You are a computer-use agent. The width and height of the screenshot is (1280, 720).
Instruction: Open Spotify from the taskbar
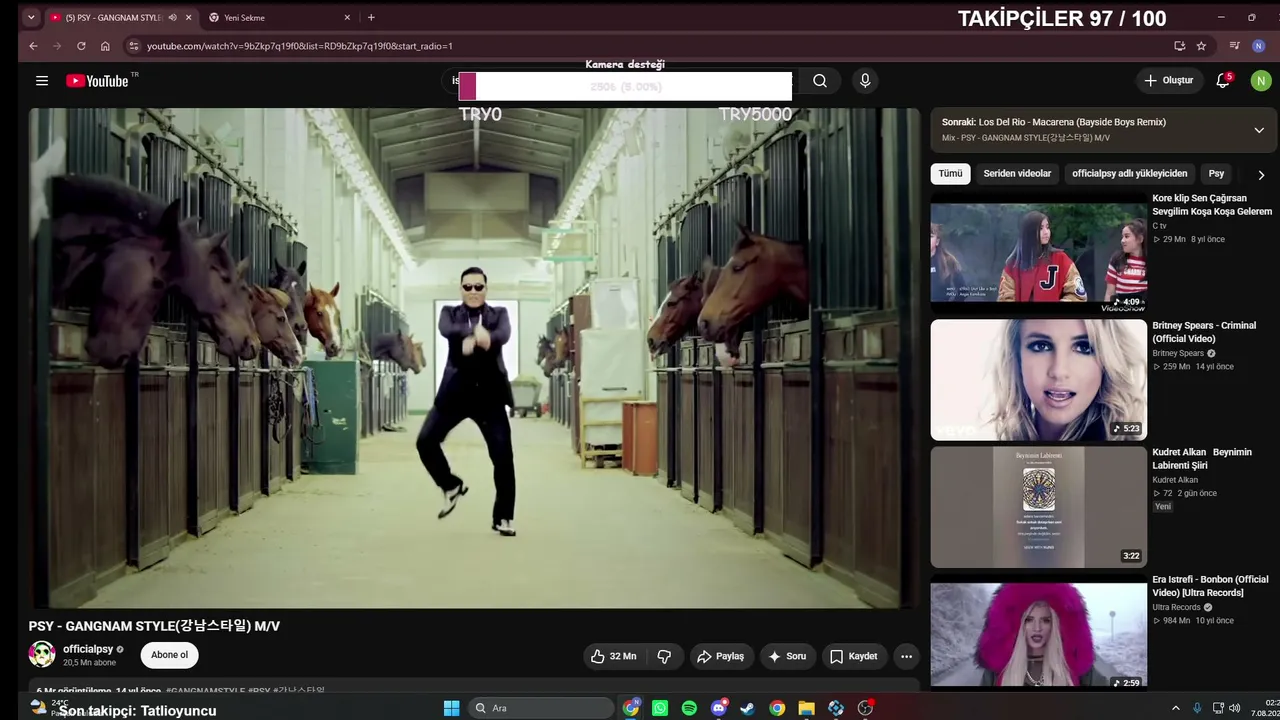click(689, 708)
